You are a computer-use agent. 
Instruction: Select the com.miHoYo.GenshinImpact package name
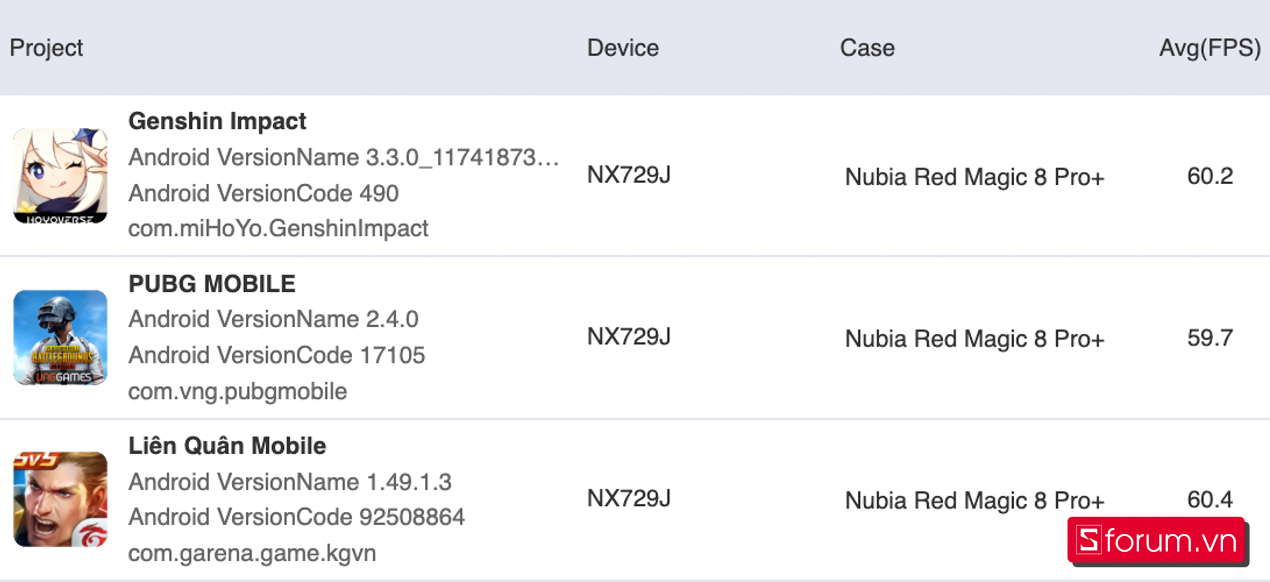click(279, 229)
